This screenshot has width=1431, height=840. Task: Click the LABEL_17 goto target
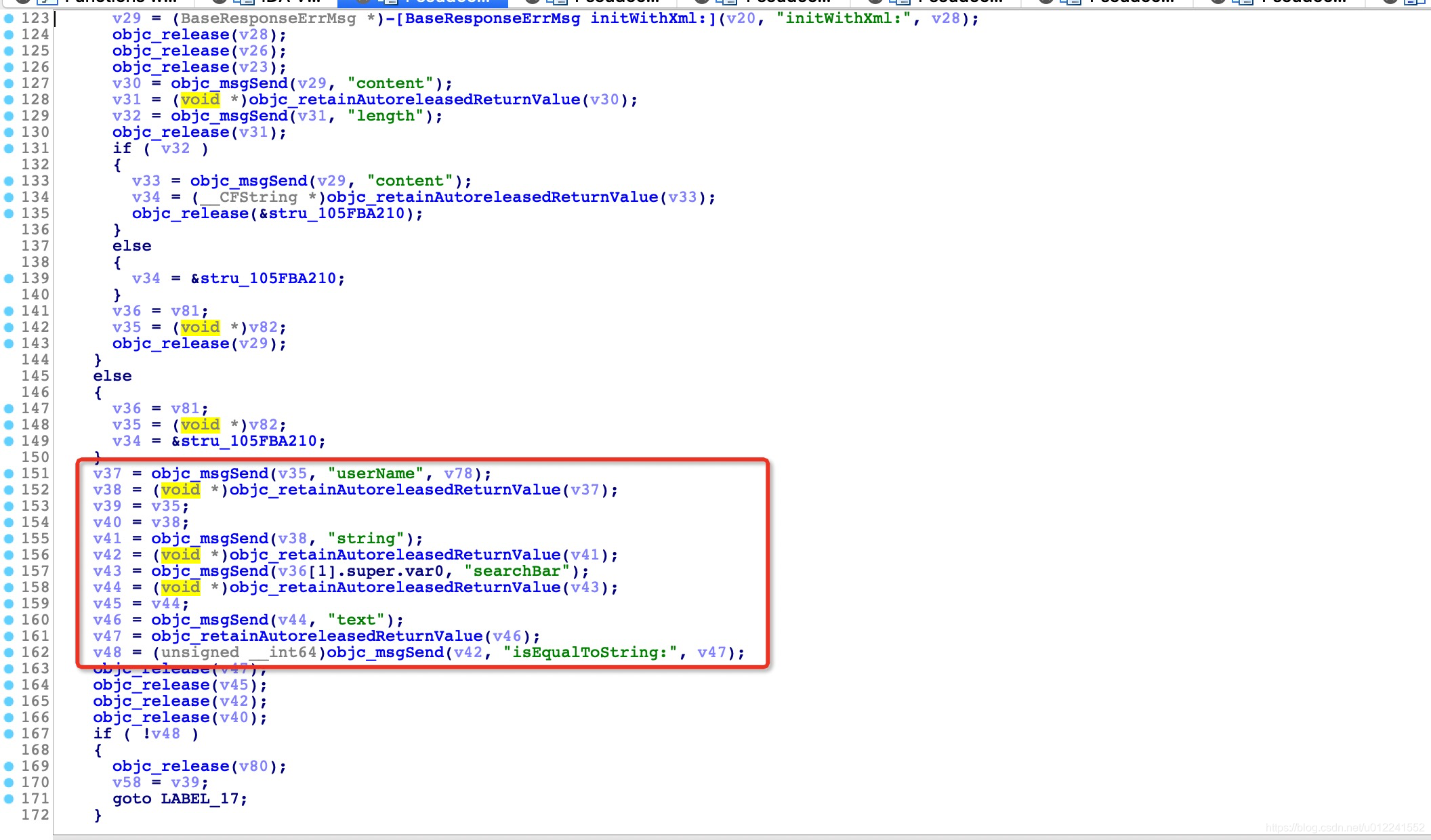(x=199, y=799)
